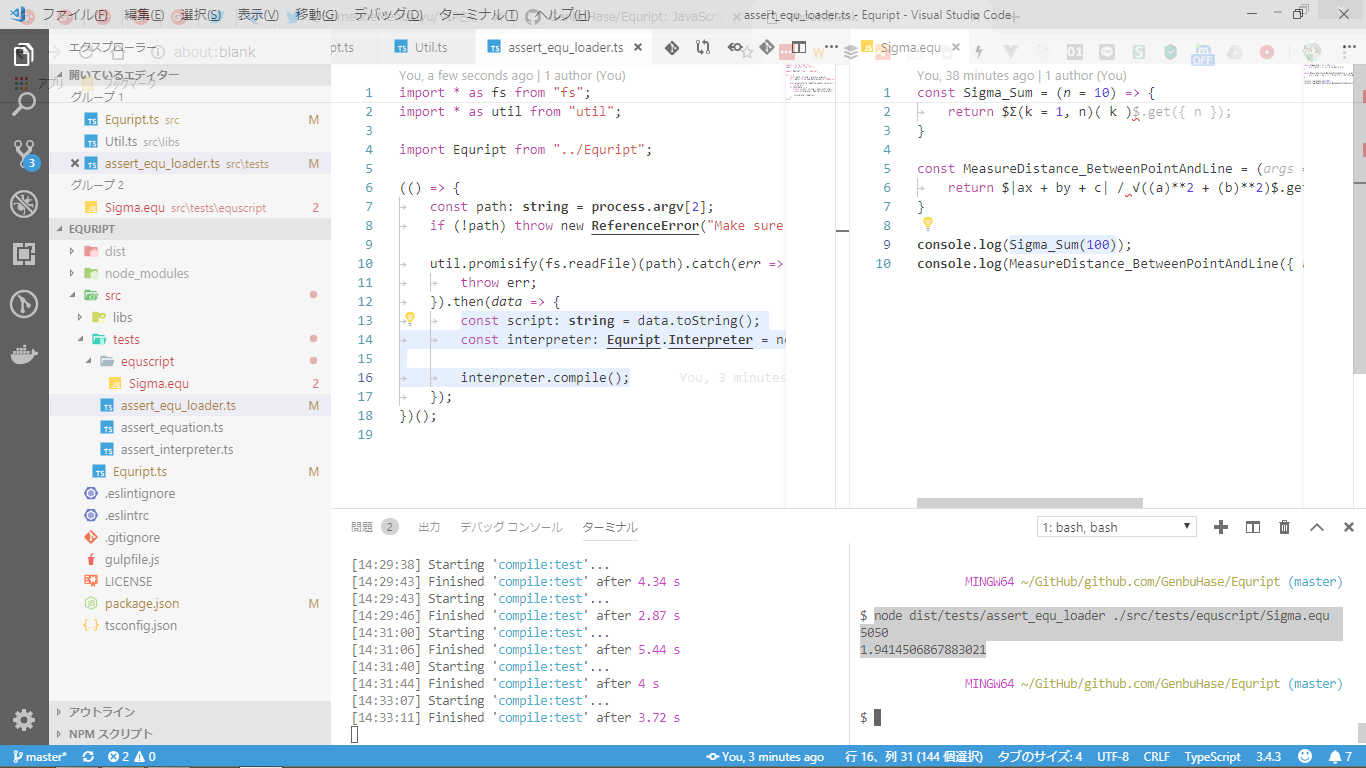
Task: Click TypeScript language mode in status bar
Action: click(x=1212, y=757)
